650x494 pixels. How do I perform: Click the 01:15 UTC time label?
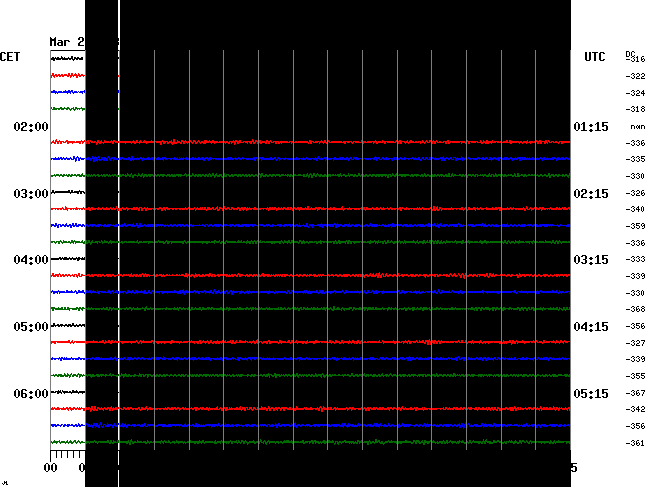(591, 126)
